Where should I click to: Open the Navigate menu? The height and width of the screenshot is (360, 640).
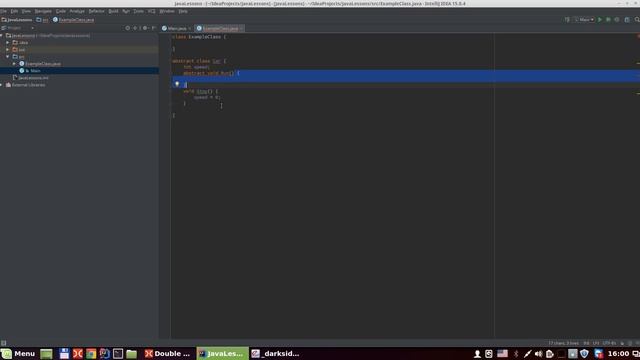pyautogui.click(x=43, y=11)
